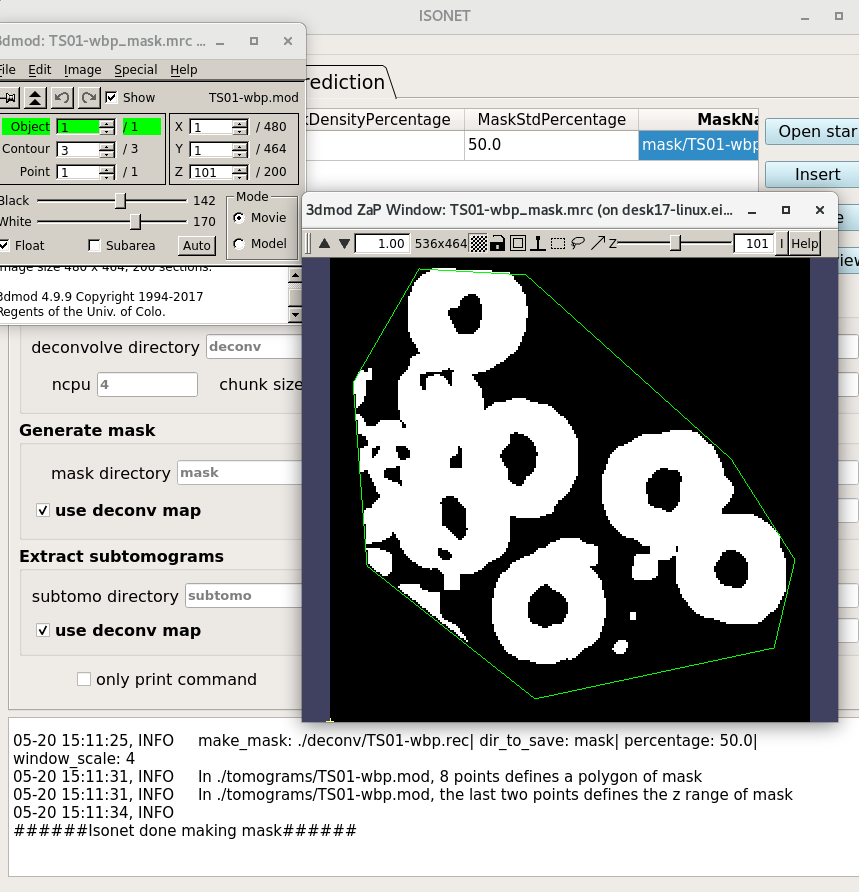This screenshot has height=892, width=859.
Task: Click the keep-on-top double arrow icon
Action: [35, 97]
